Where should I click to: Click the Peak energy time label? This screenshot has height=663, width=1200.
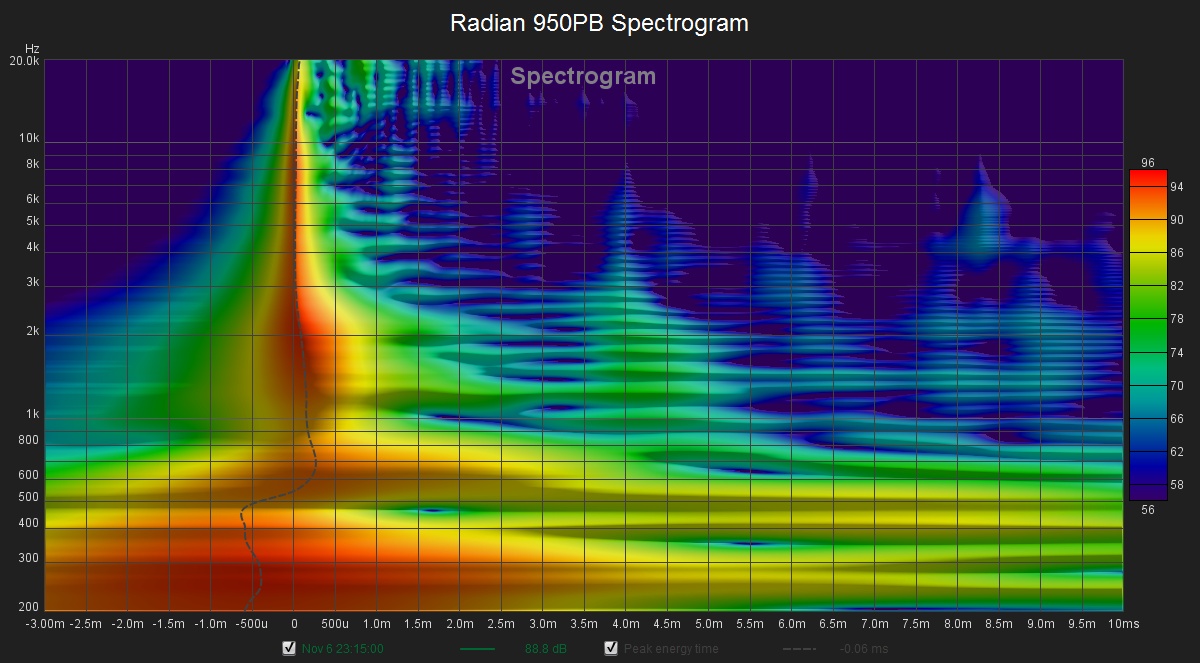(671, 649)
